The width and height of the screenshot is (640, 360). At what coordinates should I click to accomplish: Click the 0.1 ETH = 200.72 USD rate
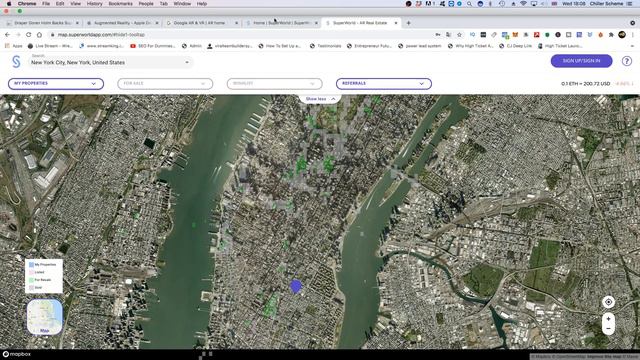pos(585,84)
